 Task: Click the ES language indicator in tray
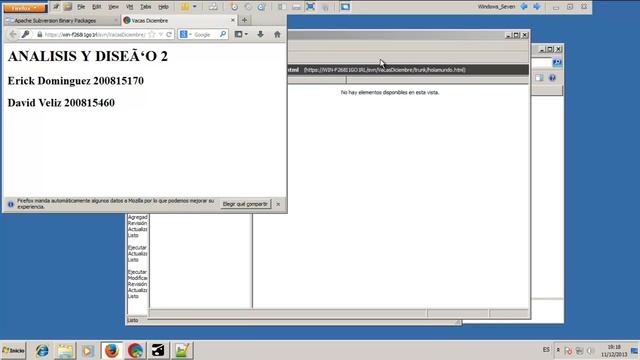pos(546,350)
